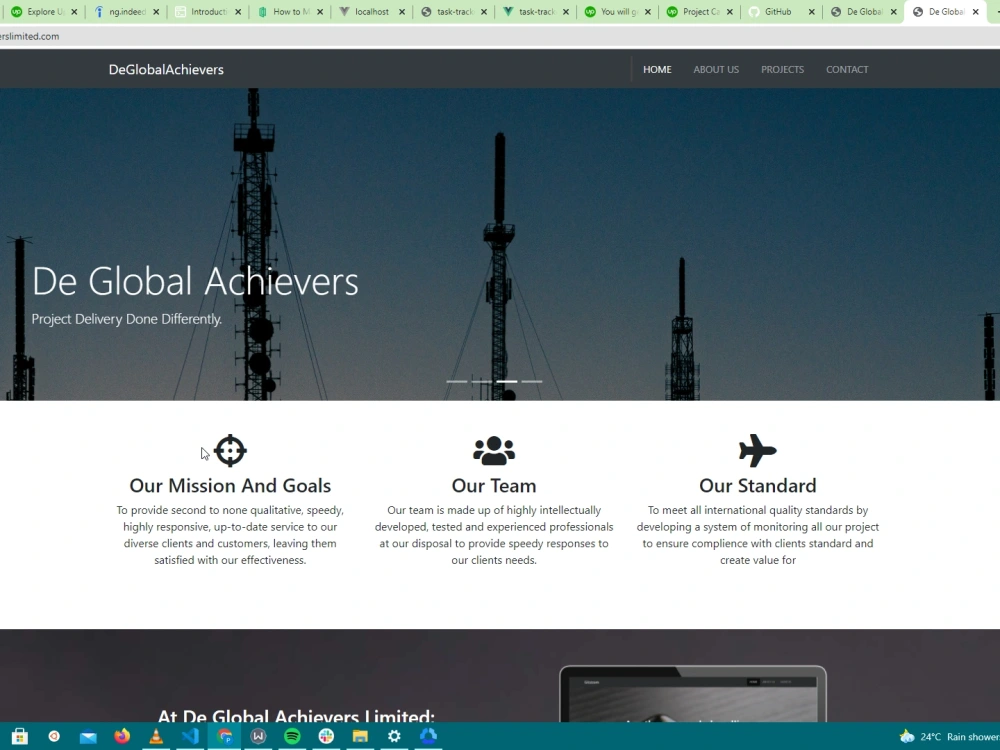This screenshot has height=750, width=1000.
Task: Open Windows Settings gear in the taskbar
Action: point(394,736)
